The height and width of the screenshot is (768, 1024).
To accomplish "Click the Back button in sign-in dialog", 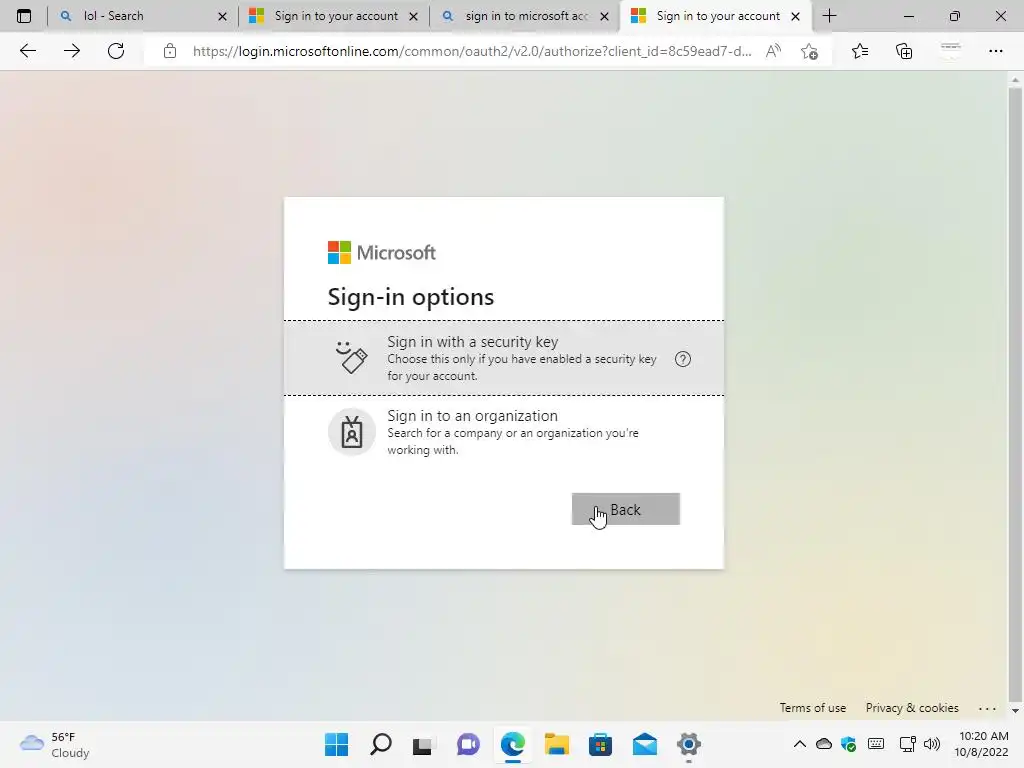I will (626, 509).
